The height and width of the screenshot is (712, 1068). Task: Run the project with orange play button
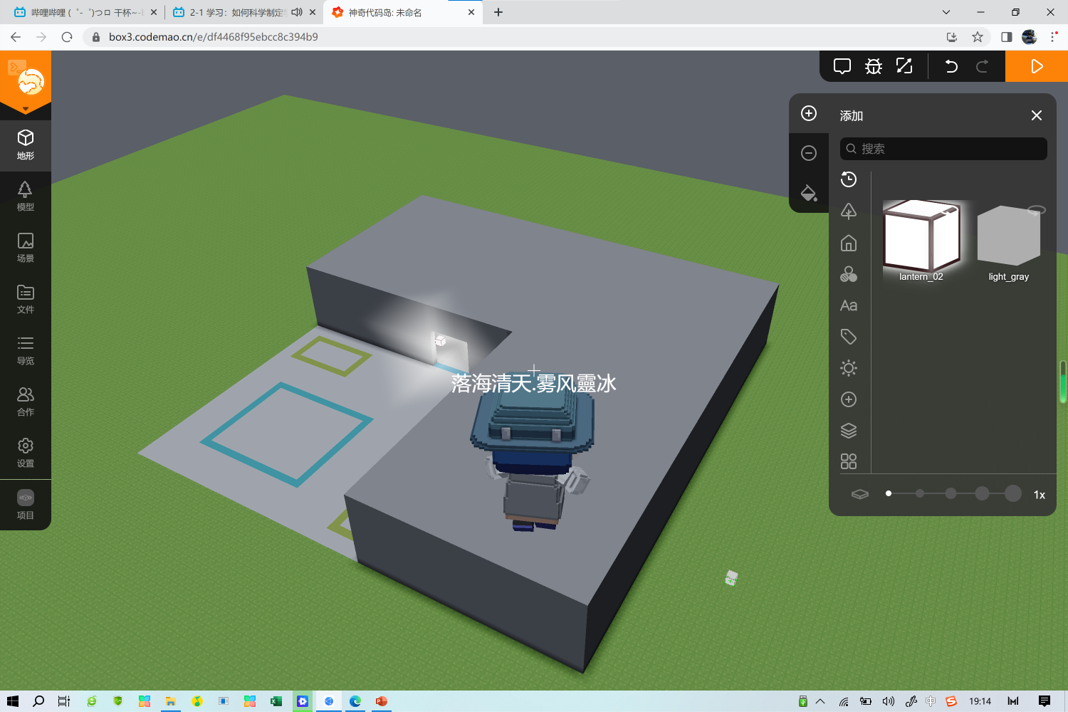[1037, 66]
